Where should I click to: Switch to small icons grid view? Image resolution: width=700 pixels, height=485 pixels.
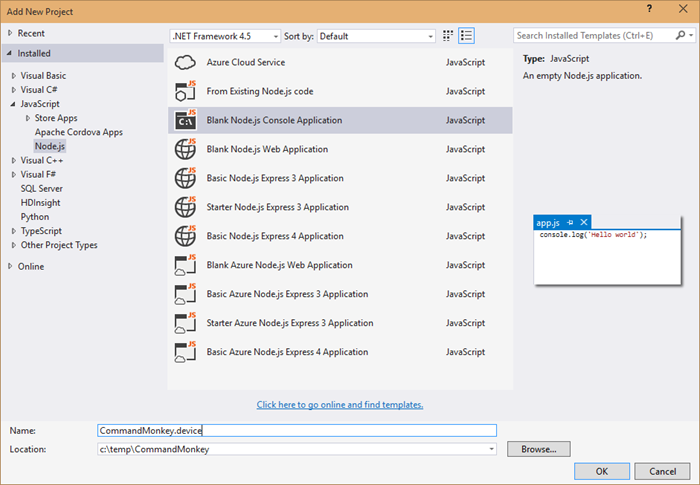[447, 36]
